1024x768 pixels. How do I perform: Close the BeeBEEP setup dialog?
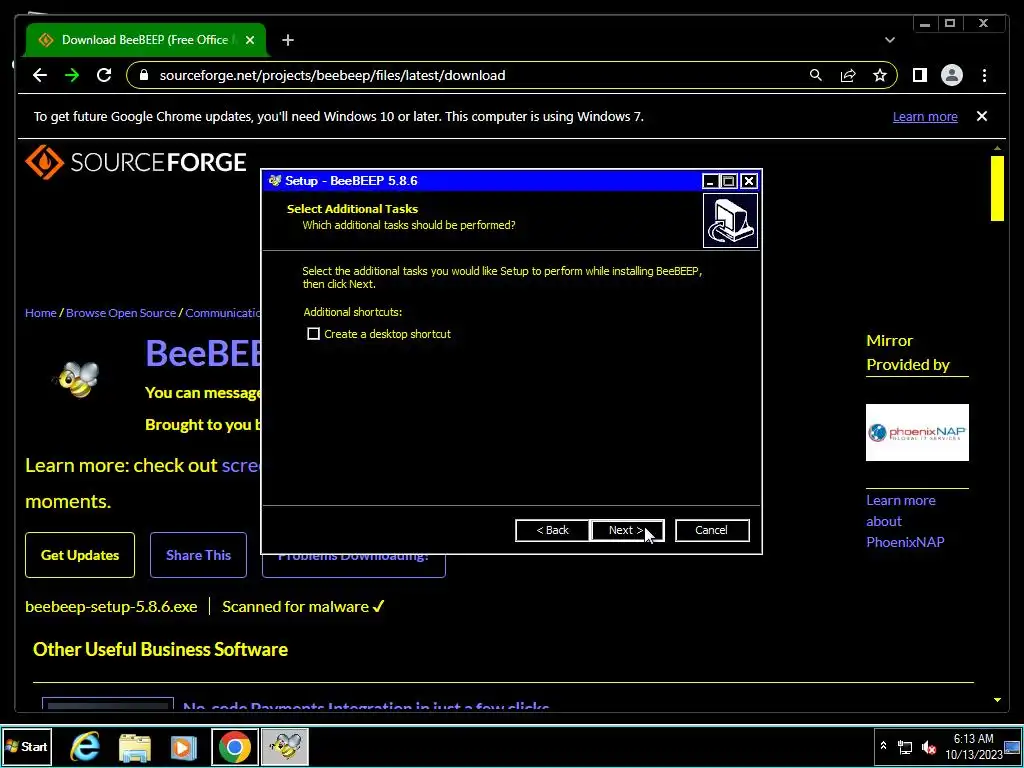tap(749, 181)
